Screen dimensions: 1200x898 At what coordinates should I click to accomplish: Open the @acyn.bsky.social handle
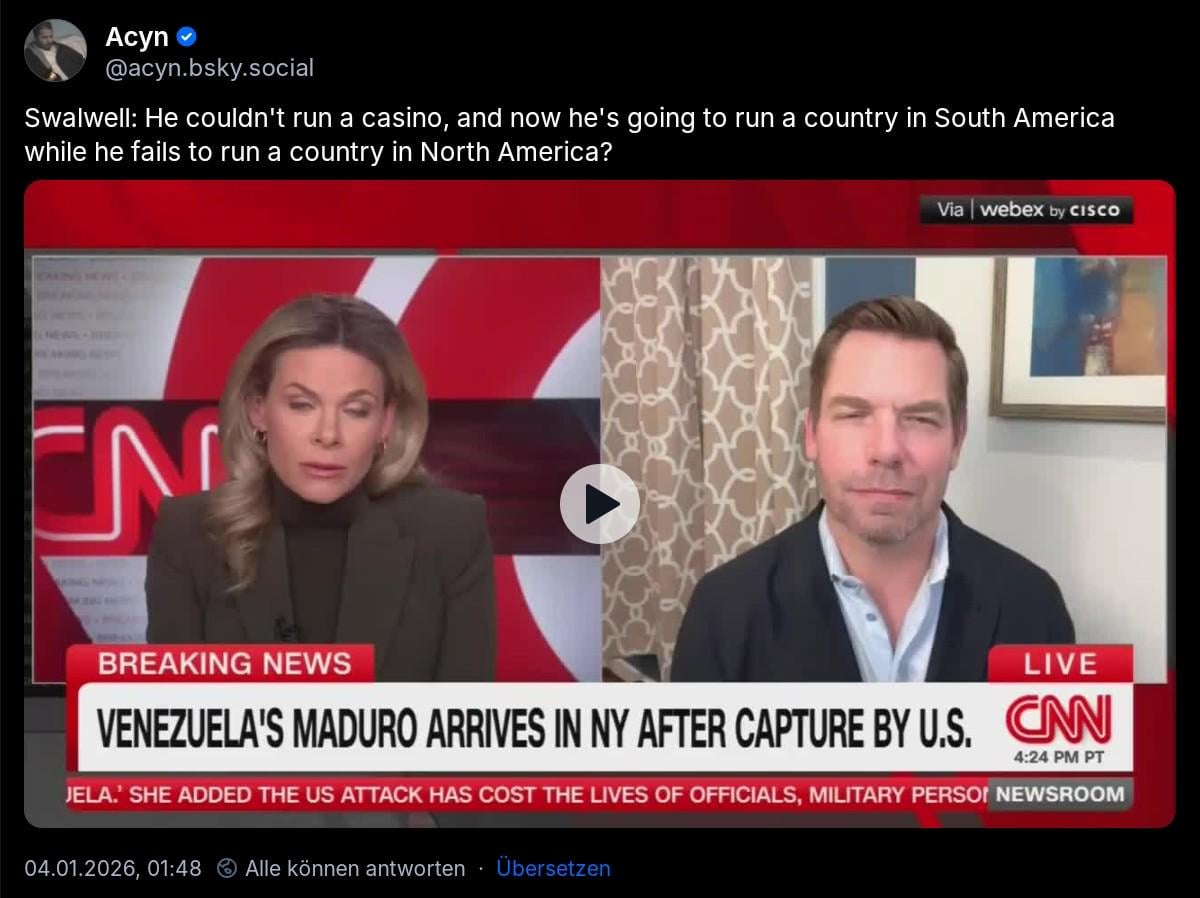[x=209, y=68]
